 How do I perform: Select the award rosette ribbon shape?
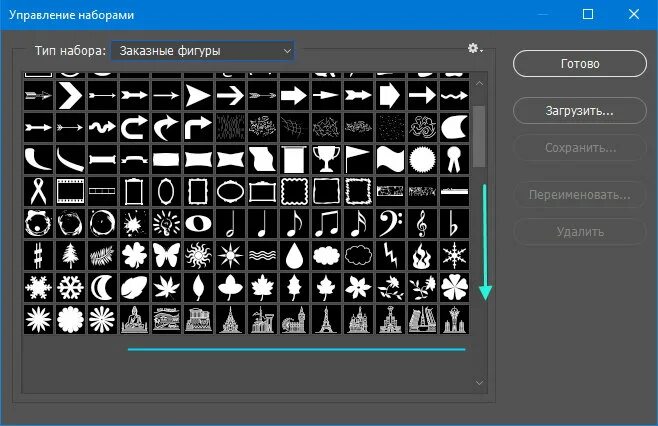tap(454, 159)
